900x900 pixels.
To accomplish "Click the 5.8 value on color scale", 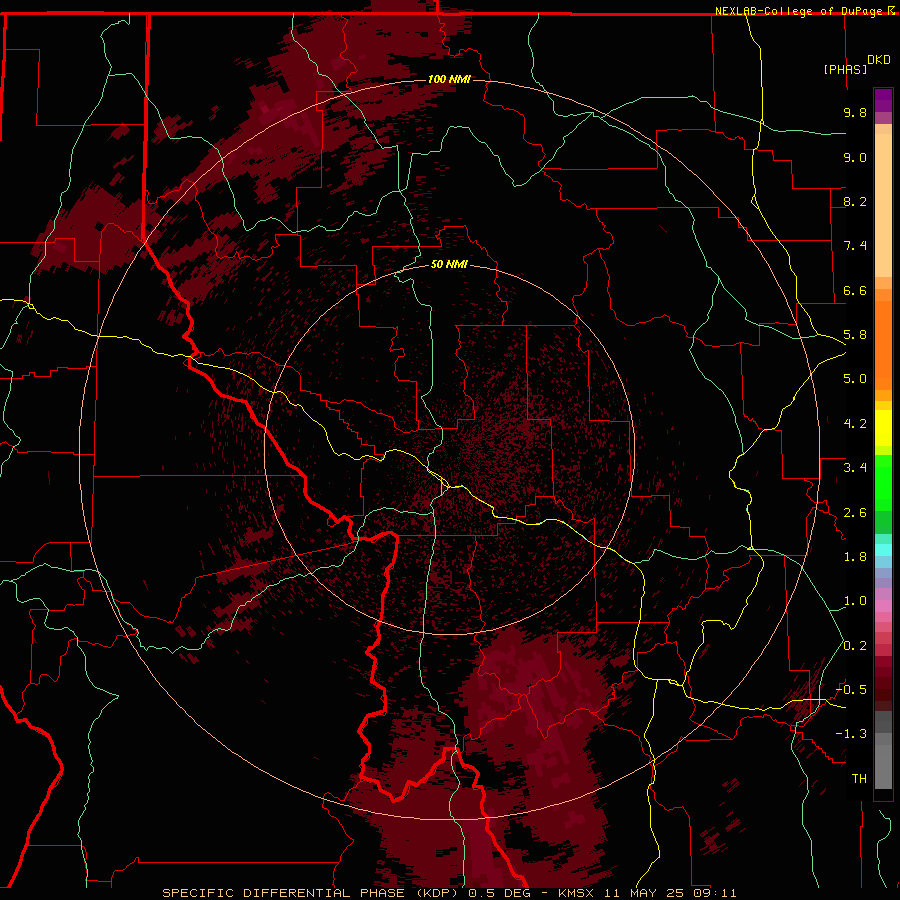I will (x=855, y=335).
